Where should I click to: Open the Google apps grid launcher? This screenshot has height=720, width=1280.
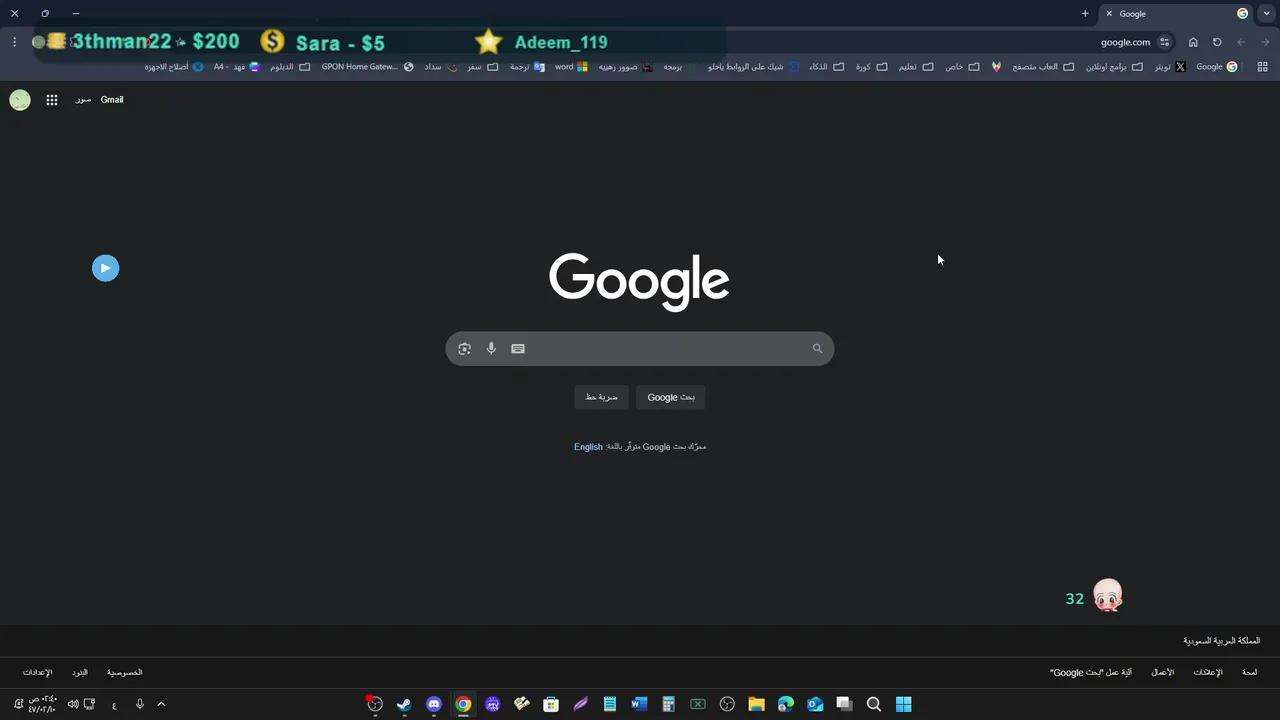point(52,100)
